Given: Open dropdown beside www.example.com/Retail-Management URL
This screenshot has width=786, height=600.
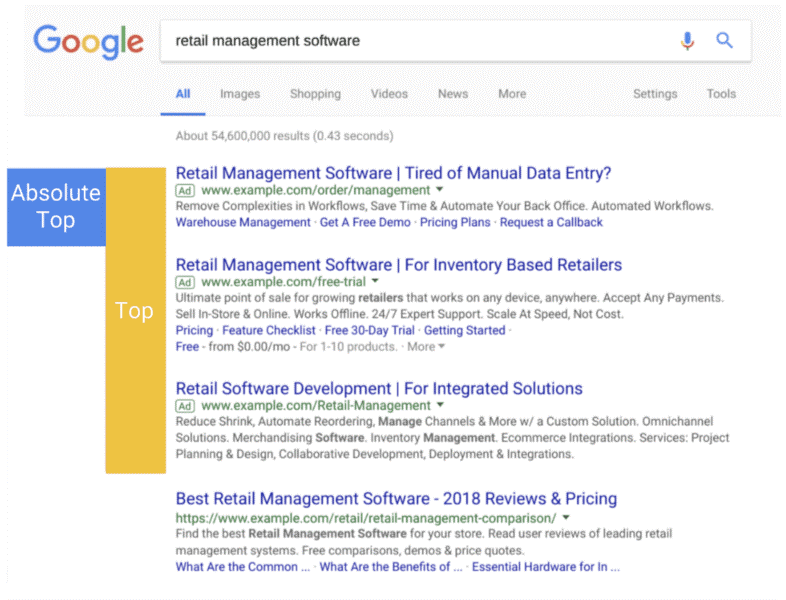Looking at the screenshot, I should click(x=440, y=406).
